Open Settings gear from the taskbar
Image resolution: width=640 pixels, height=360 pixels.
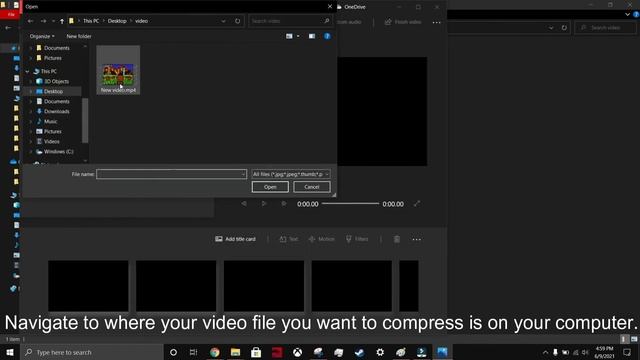[x=380, y=352]
